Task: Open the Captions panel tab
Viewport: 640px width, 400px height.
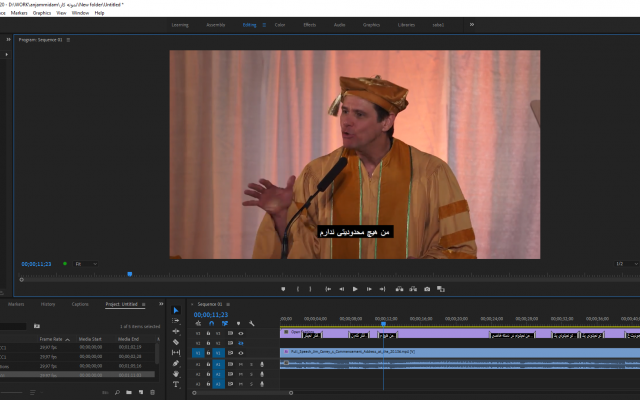Action: tap(80, 304)
